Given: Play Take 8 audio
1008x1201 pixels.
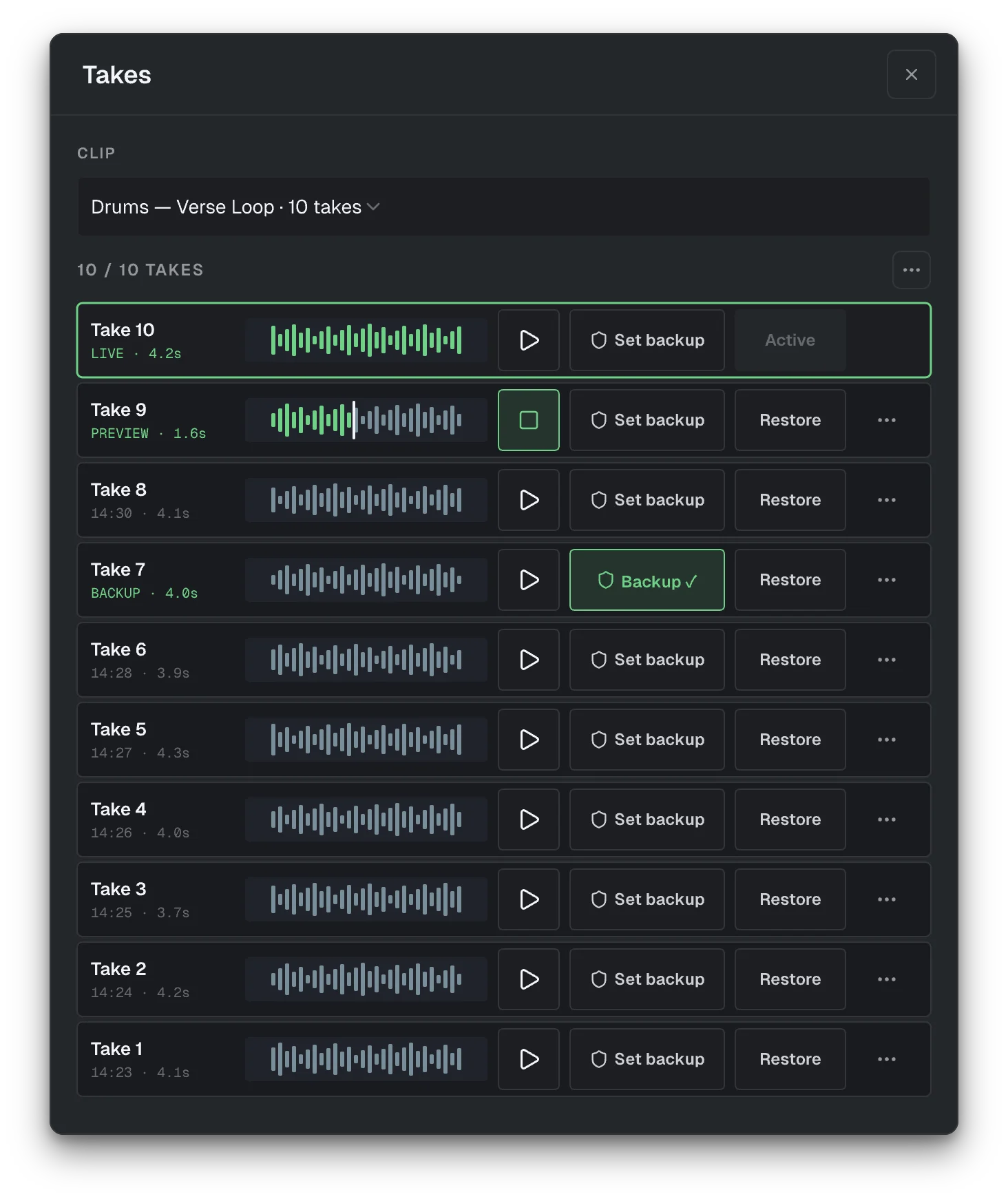Looking at the screenshot, I should 529,500.
